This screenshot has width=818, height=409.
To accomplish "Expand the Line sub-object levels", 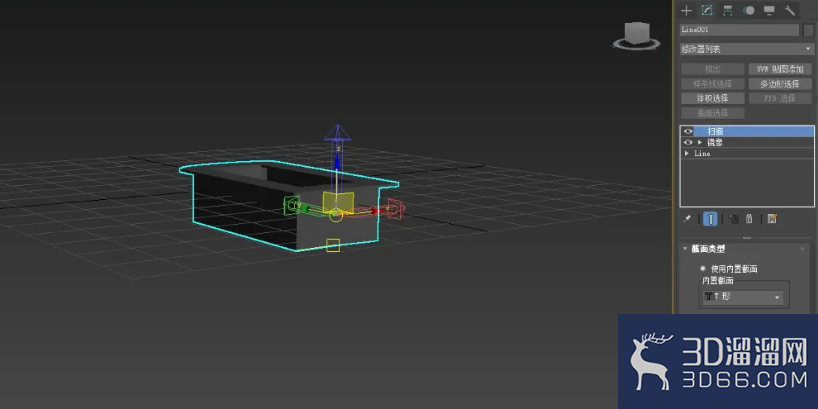I will pyautogui.click(x=687, y=153).
